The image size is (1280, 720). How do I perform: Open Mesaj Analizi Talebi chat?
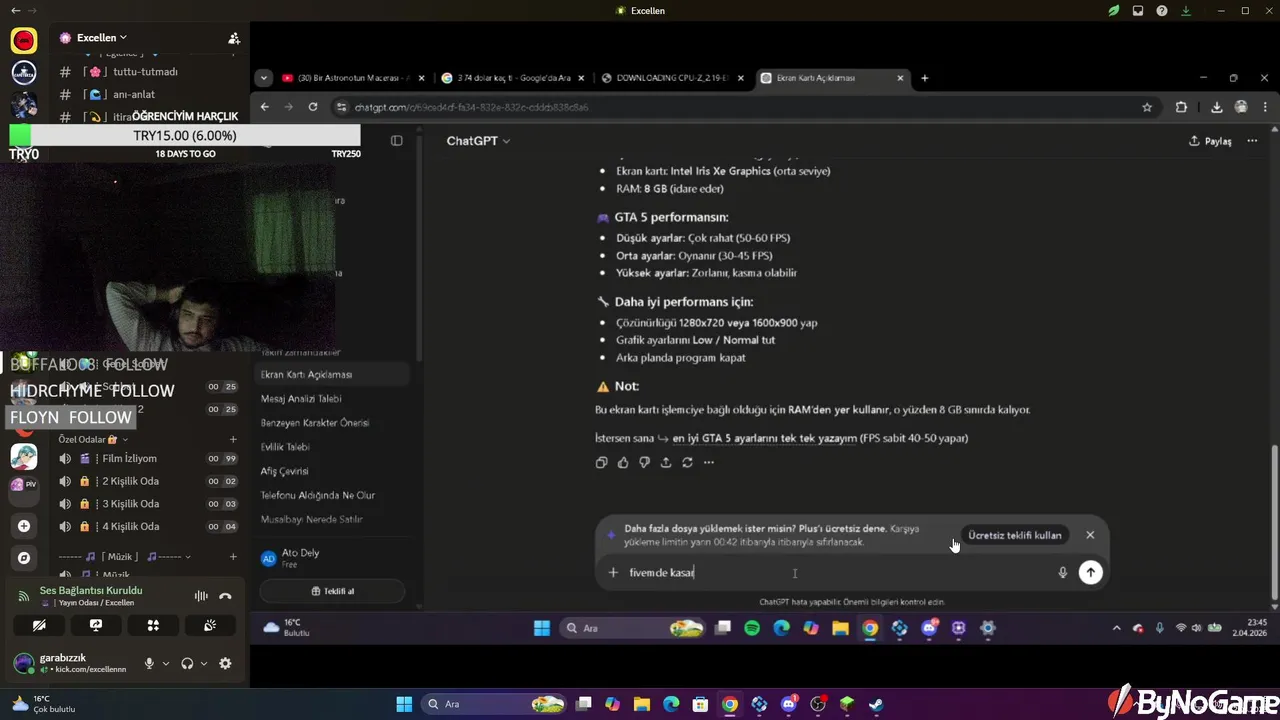pyautogui.click(x=301, y=399)
